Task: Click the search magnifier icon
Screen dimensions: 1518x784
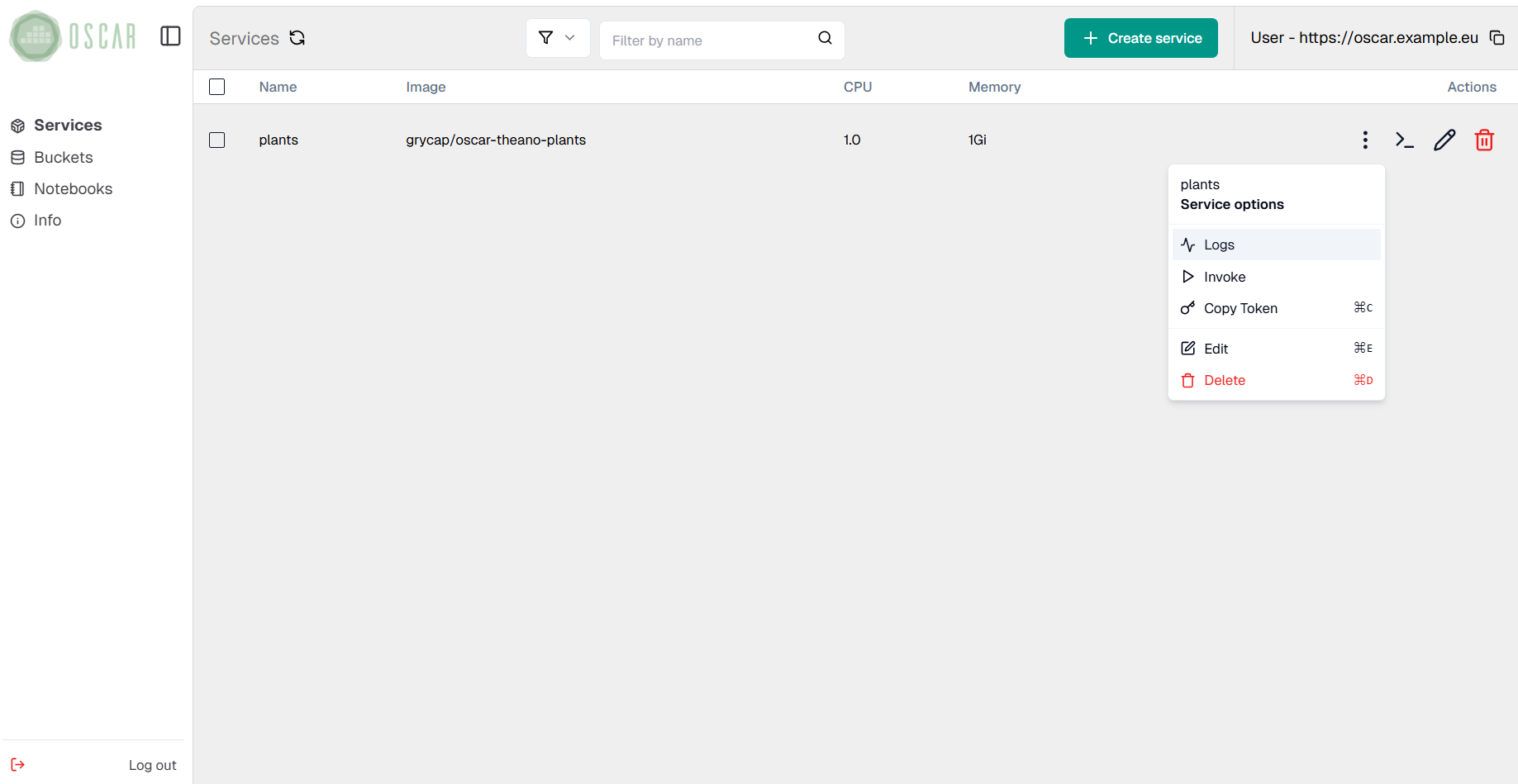Action: click(x=825, y=38)
